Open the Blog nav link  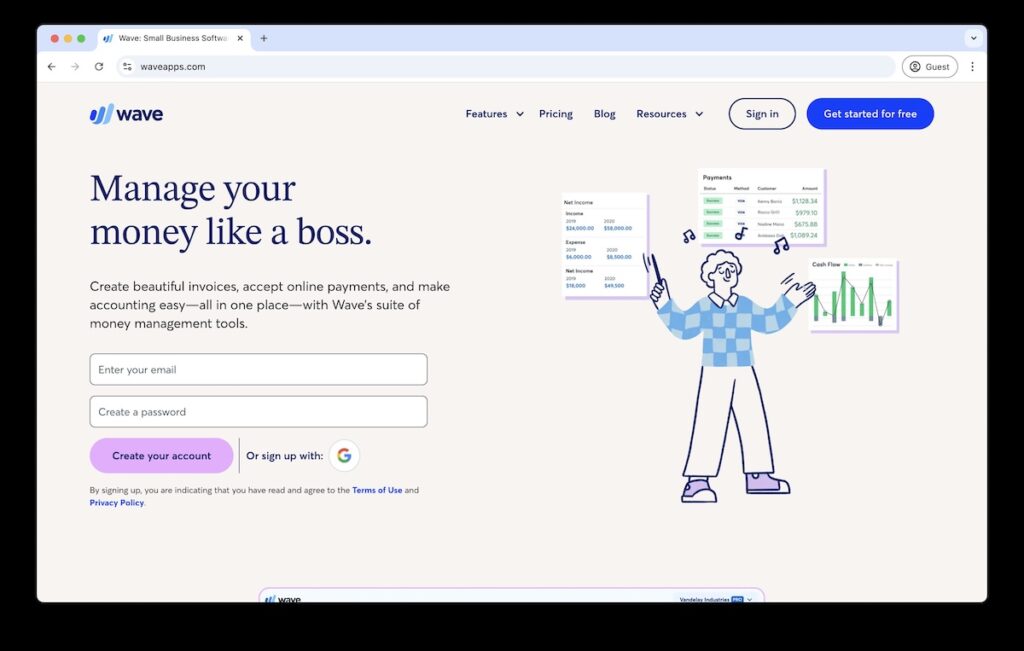(x=605, y=114)
